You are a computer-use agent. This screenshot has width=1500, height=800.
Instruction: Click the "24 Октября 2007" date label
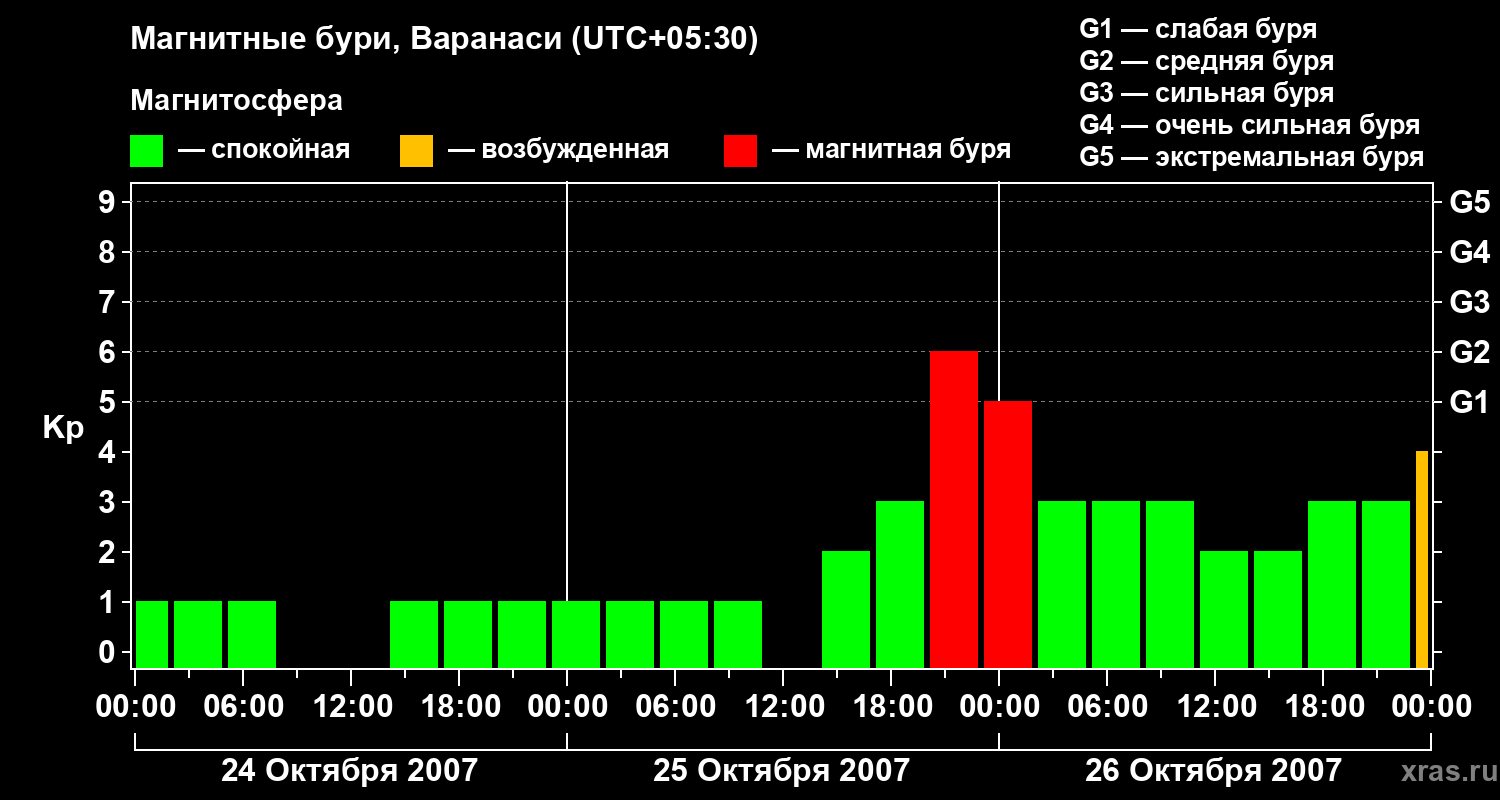[x=349, y=770]
